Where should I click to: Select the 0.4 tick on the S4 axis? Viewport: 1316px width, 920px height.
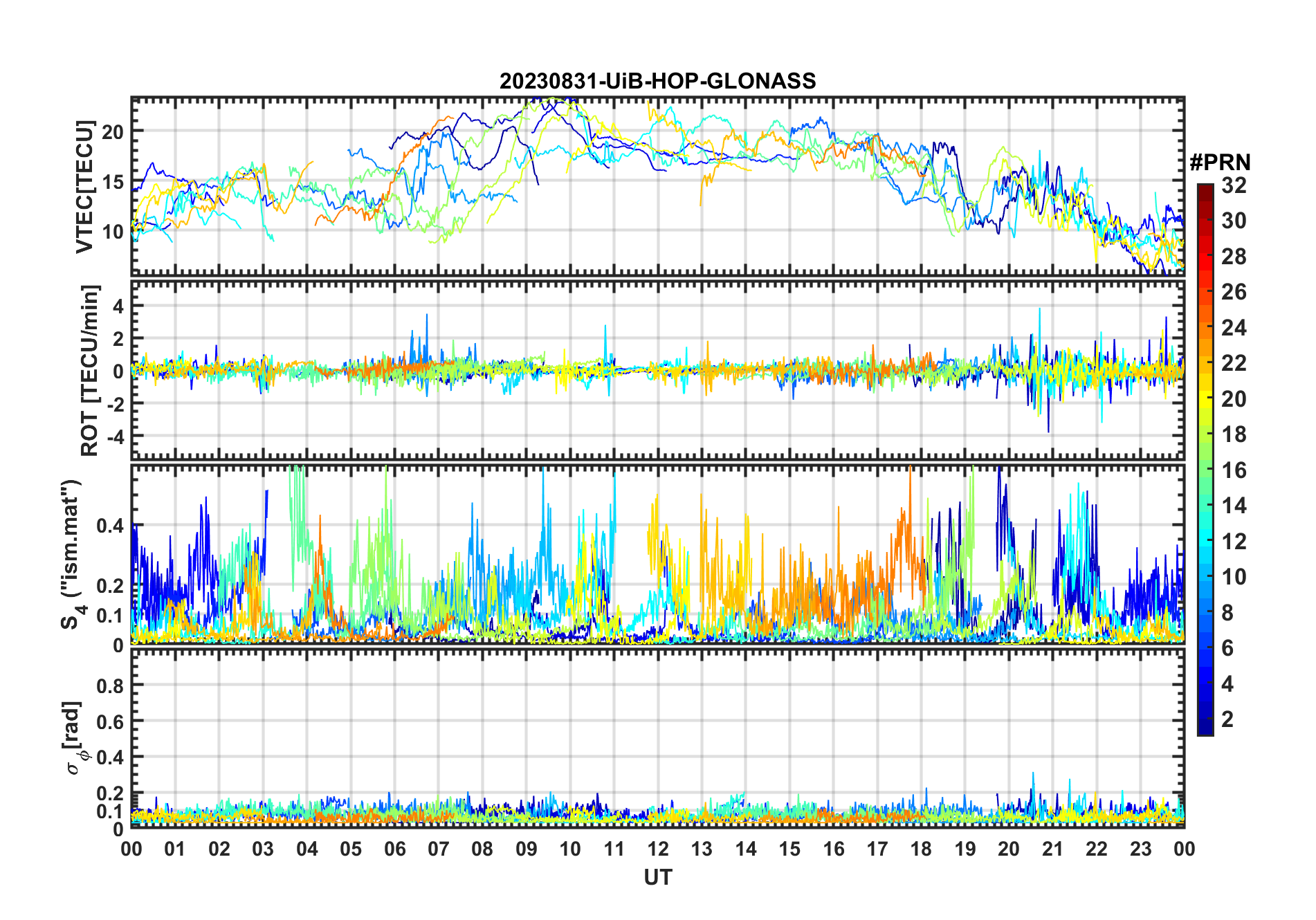pos(110,526)
